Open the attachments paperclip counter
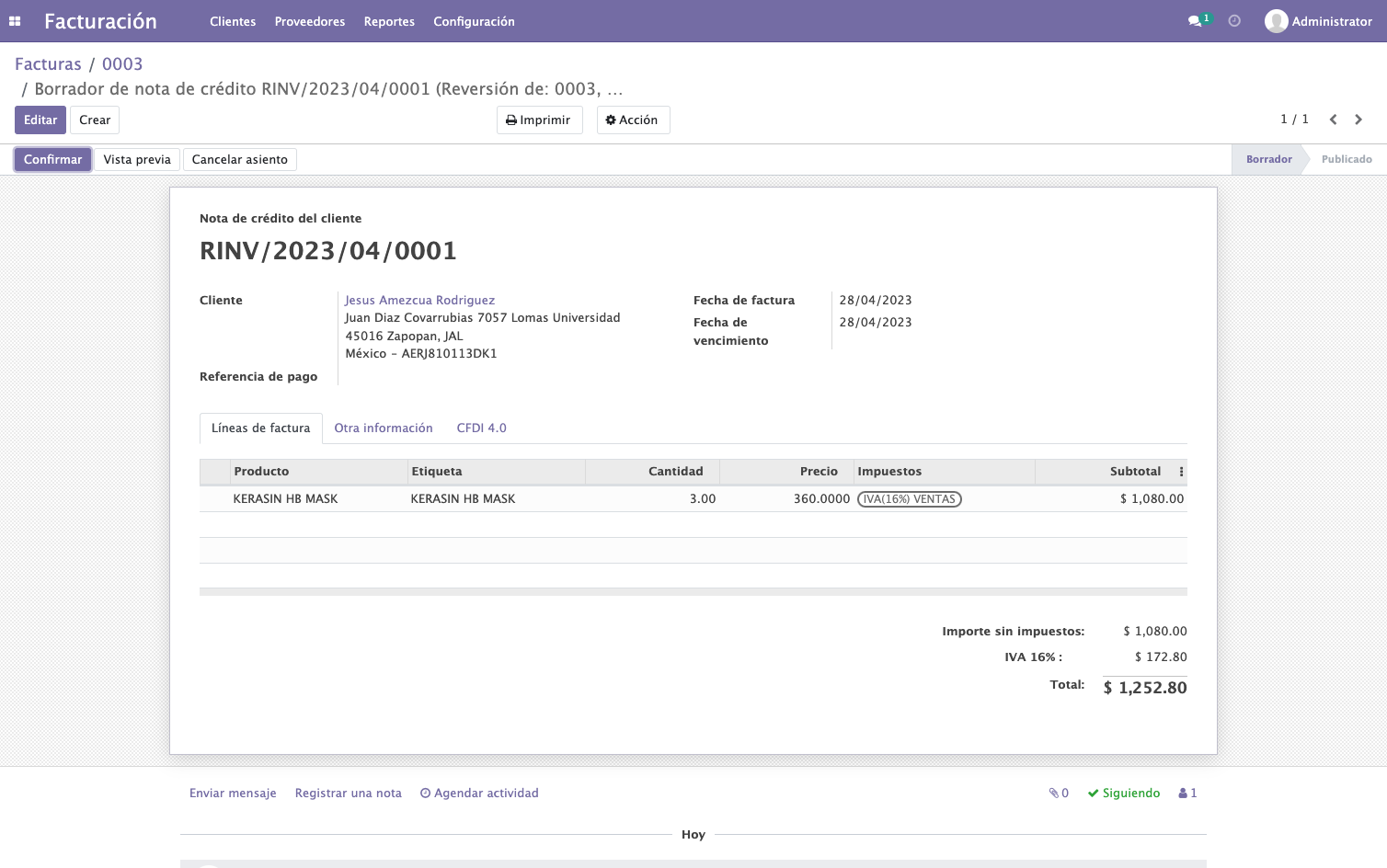The image size is (1387, 868). [x=1059, y=794]
